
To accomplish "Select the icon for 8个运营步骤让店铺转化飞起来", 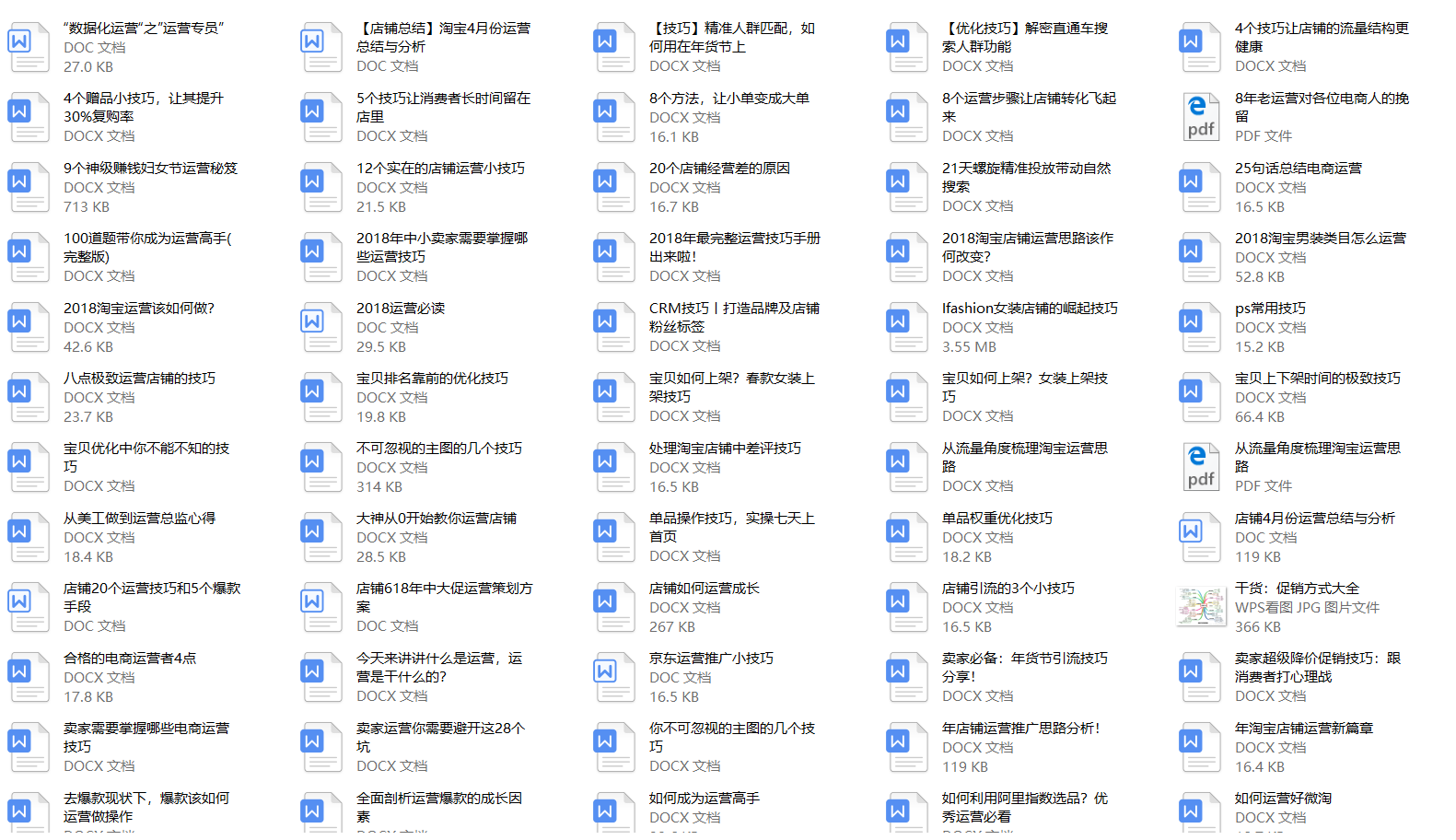I will pos(907,117).
